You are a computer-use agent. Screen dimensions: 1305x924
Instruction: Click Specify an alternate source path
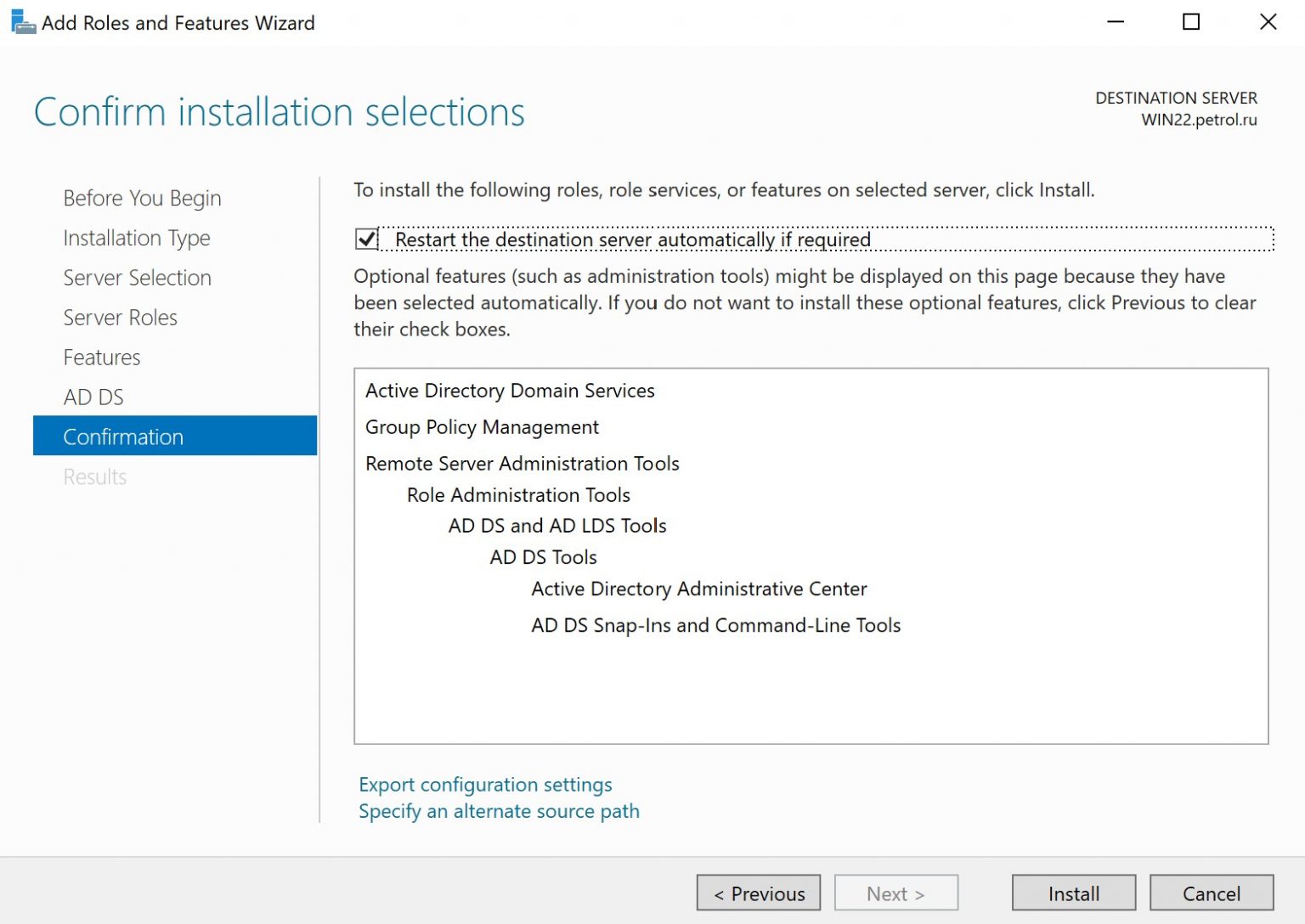click(x=498, y=811)
